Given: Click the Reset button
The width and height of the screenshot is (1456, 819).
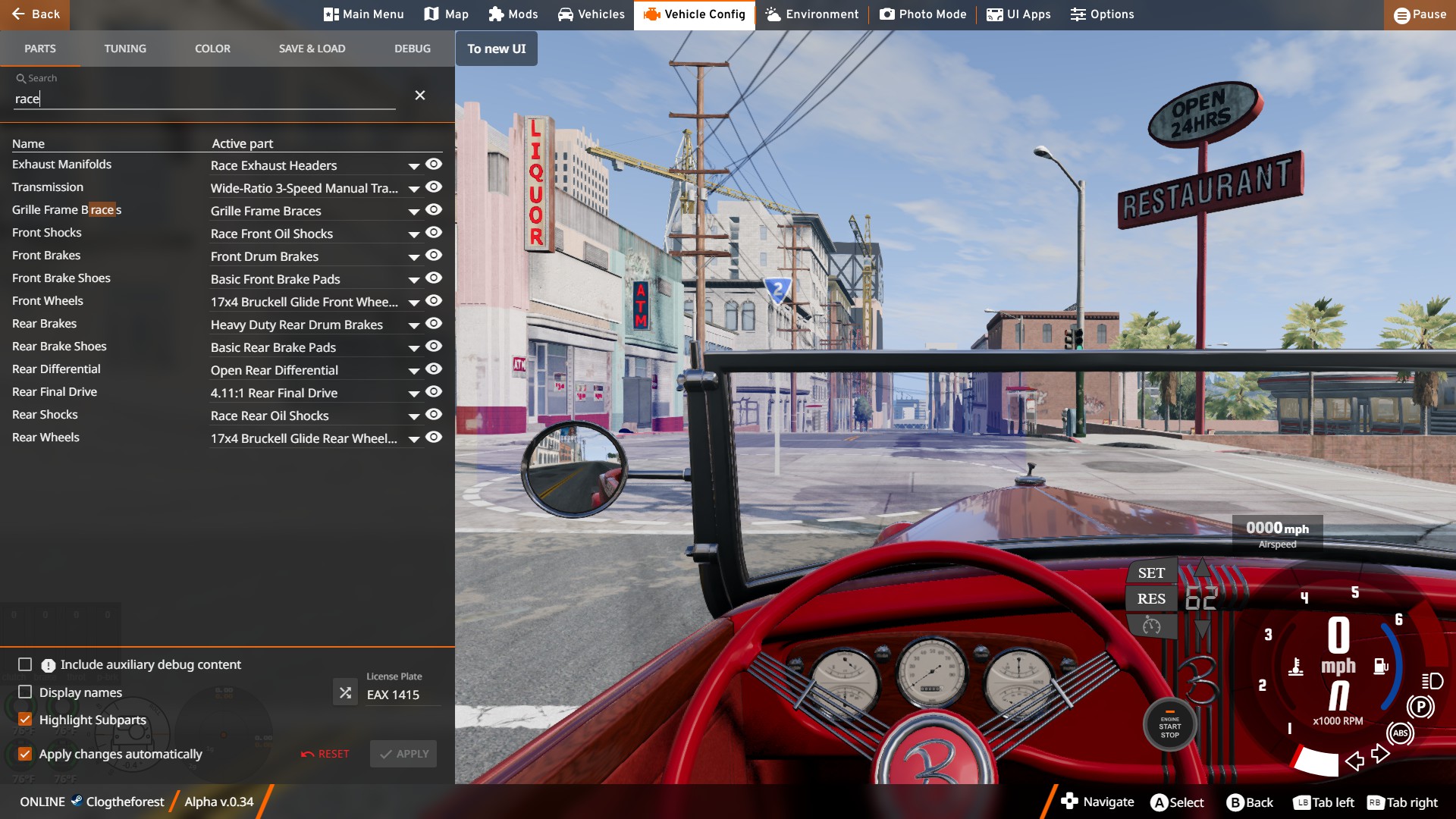Looking at the screenshot, I should [325, 754].
